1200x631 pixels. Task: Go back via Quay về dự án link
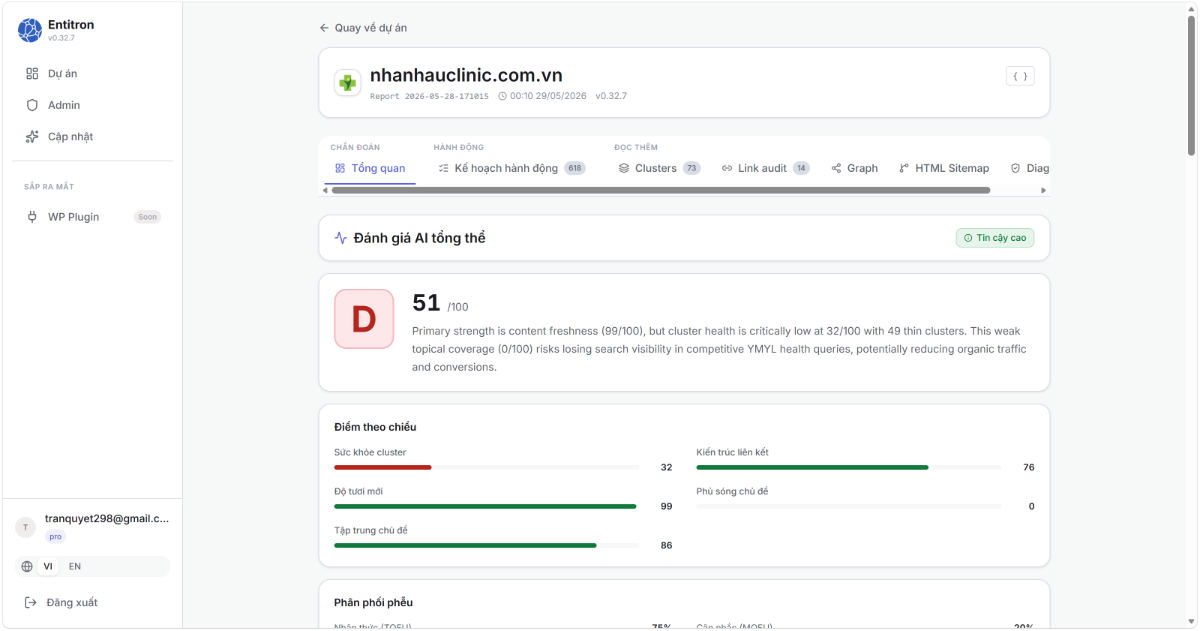(x=363, y=28)
